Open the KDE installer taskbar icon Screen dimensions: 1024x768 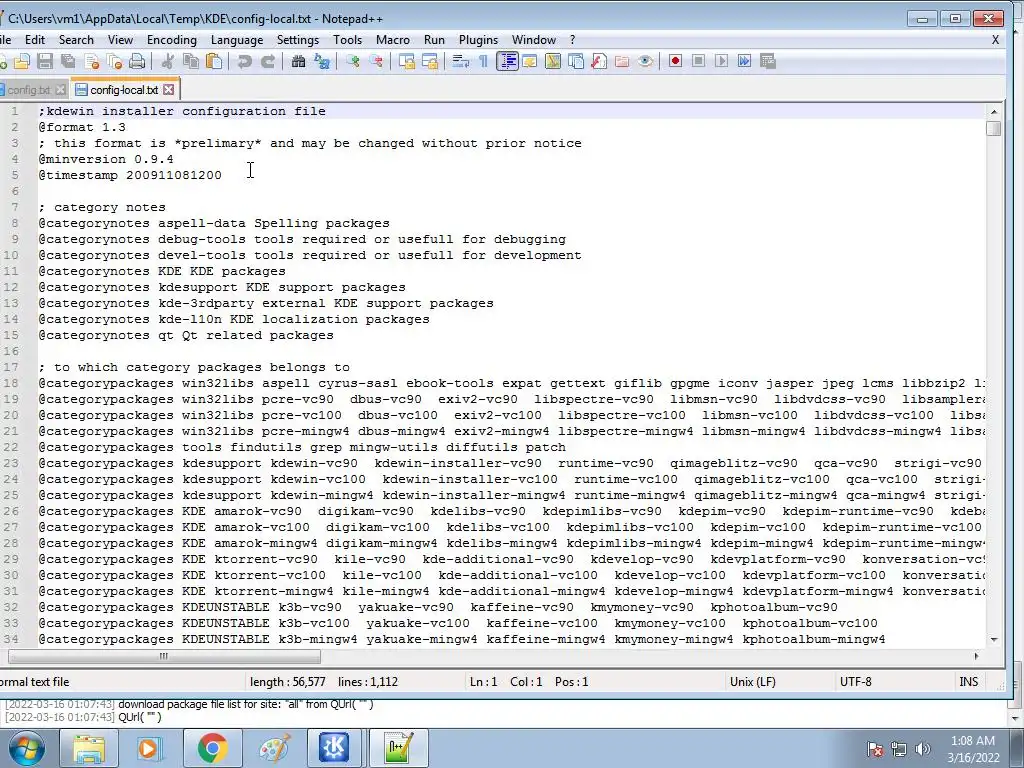(334, 748)
